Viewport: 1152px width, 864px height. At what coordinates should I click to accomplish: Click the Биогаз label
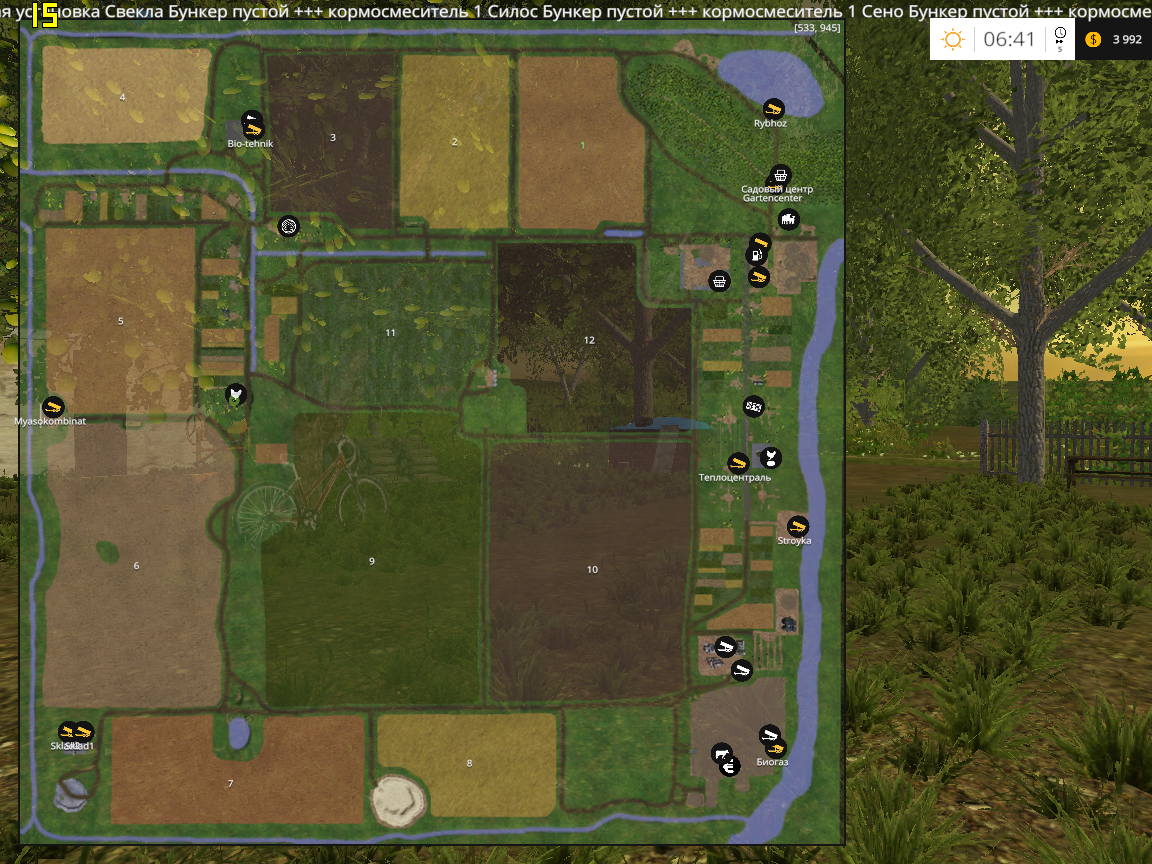[x=772, y=763]
